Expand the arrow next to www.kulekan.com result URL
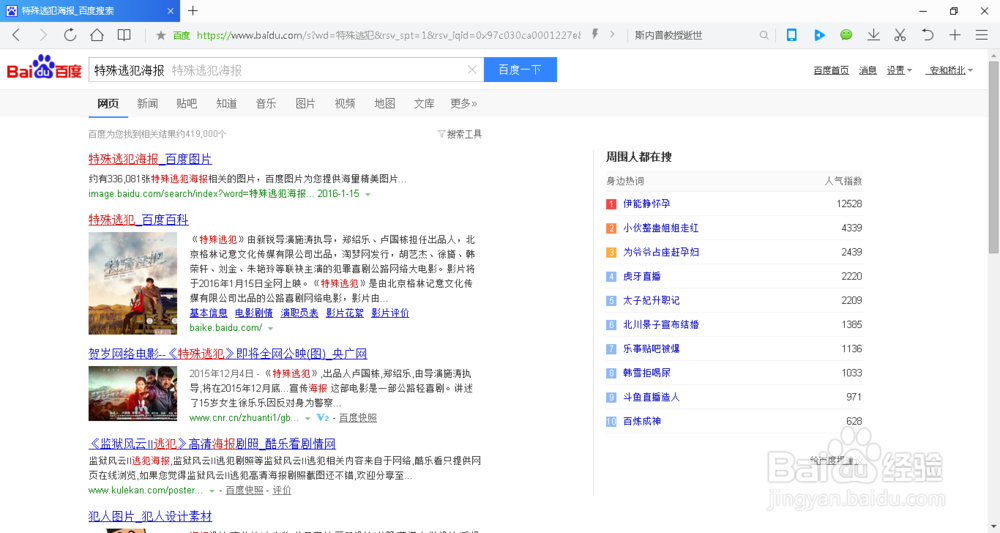The width and height of the screenshot is (1000, 533). pyautogui.click(x=212, y=491)
